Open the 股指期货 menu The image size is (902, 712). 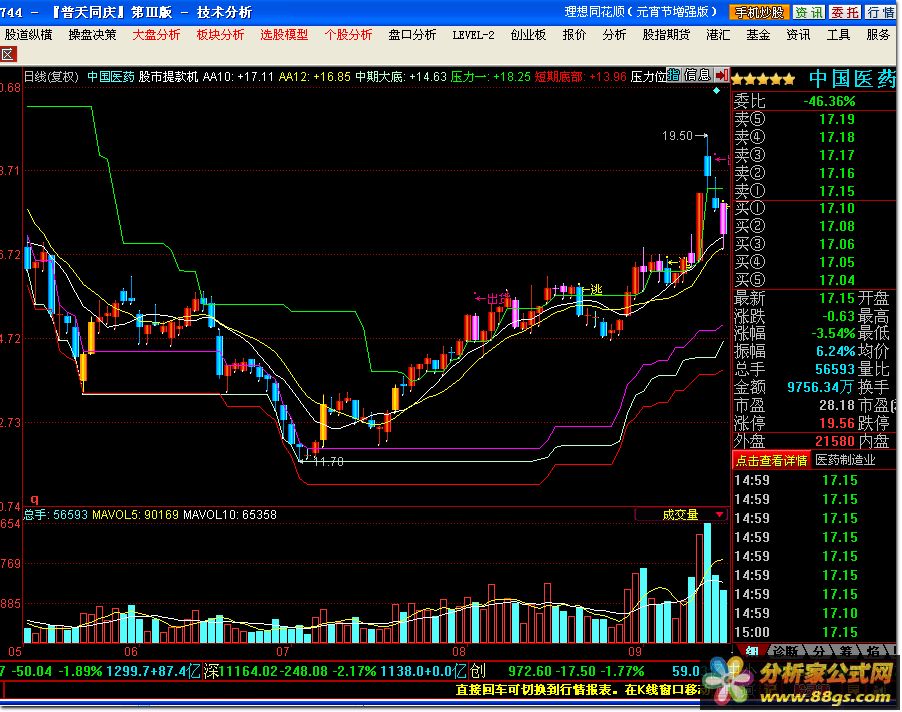(666, 35)
